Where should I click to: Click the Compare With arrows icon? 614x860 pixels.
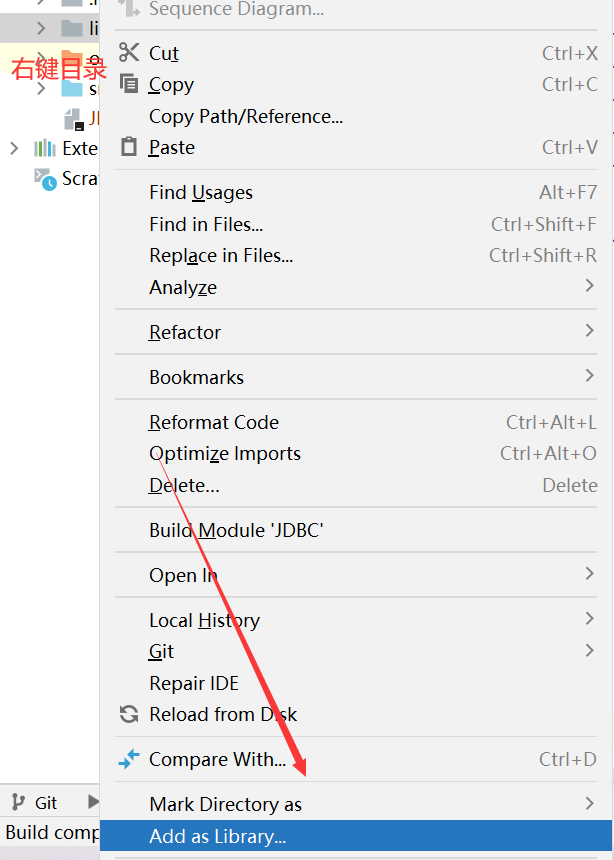click(129, 759)
